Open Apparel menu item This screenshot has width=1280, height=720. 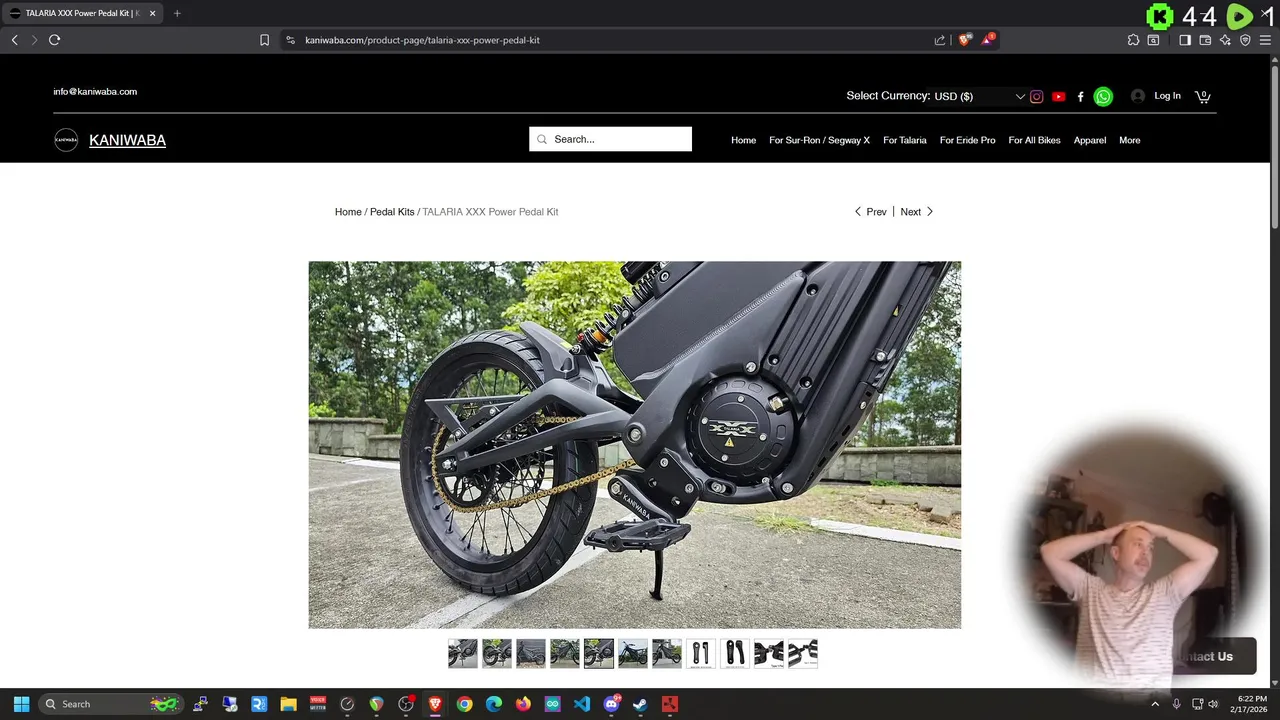1090,140
